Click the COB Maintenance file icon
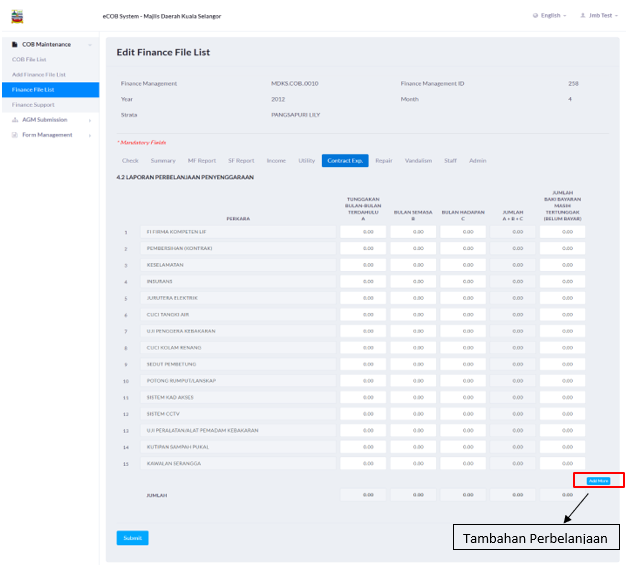Viewport: 634px width, 565px height. point(14,45)
